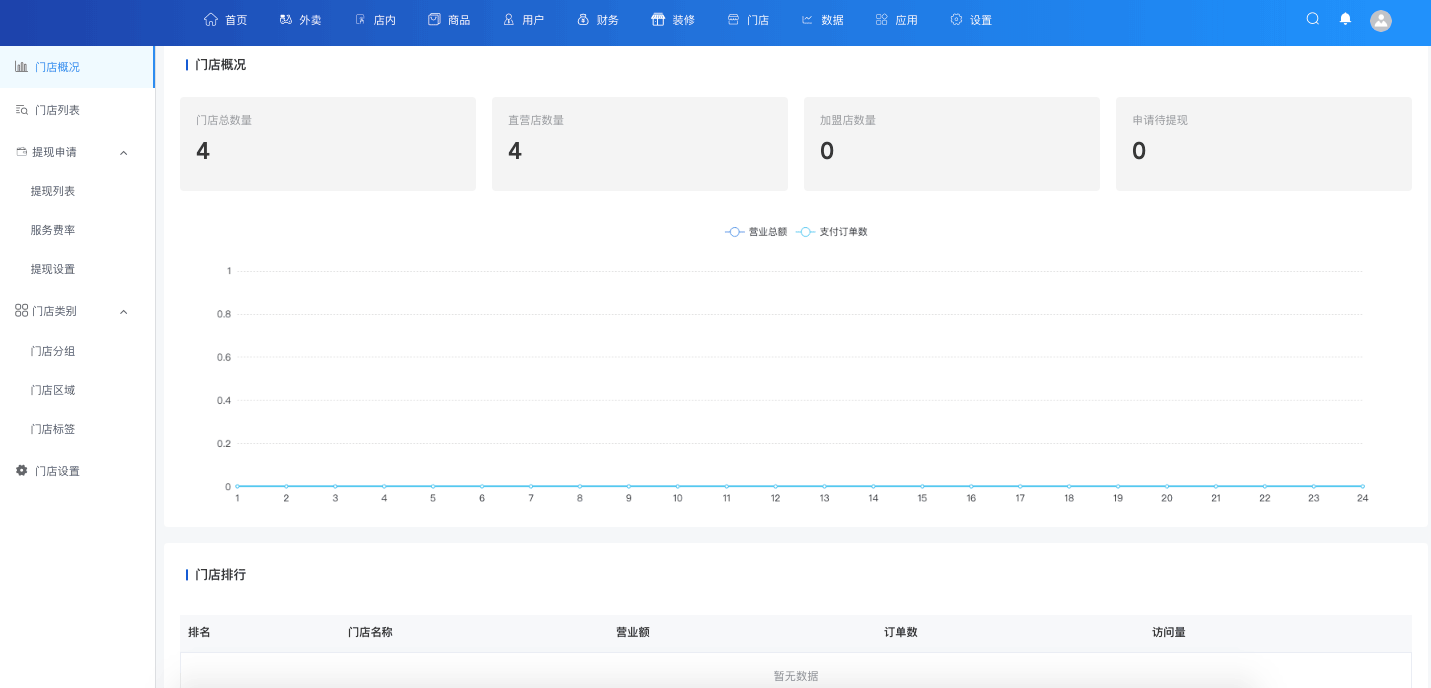
Task: Open the notification bell icon
Action: tap(1345, 19)
